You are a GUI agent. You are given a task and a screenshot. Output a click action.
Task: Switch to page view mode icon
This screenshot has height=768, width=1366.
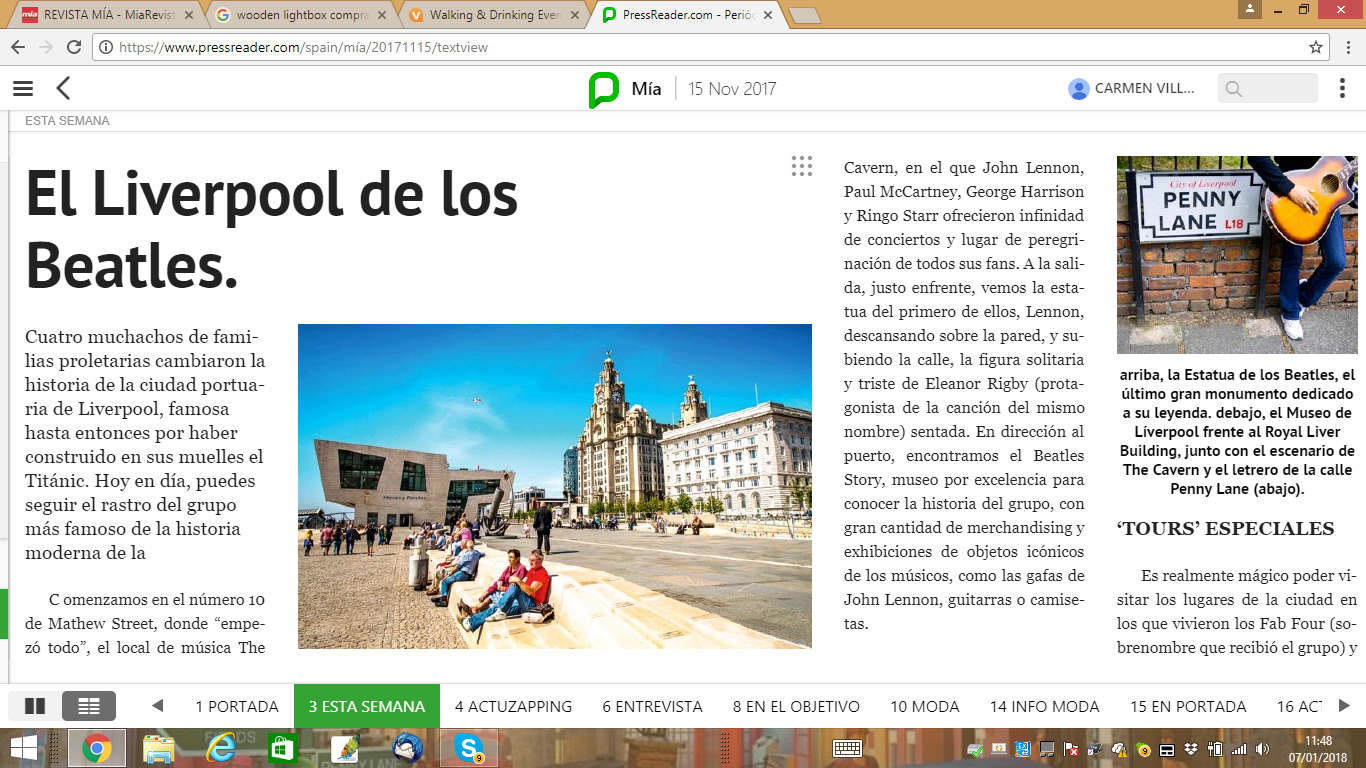[35, 706]
